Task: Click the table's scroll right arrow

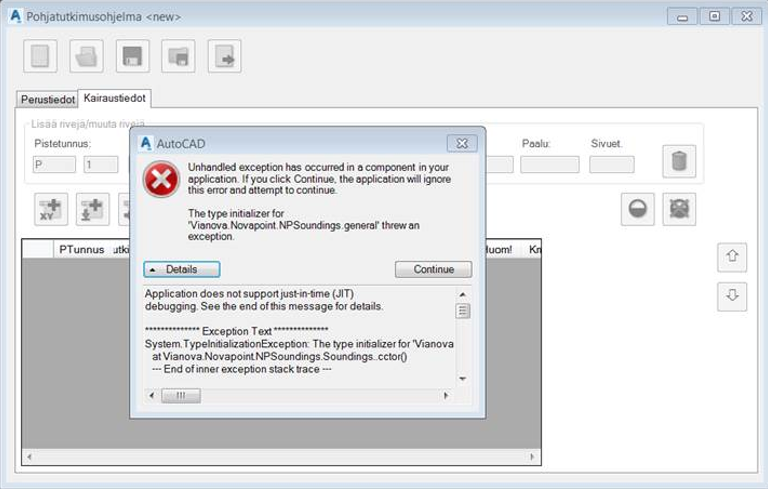Action: tap(532, 457)
